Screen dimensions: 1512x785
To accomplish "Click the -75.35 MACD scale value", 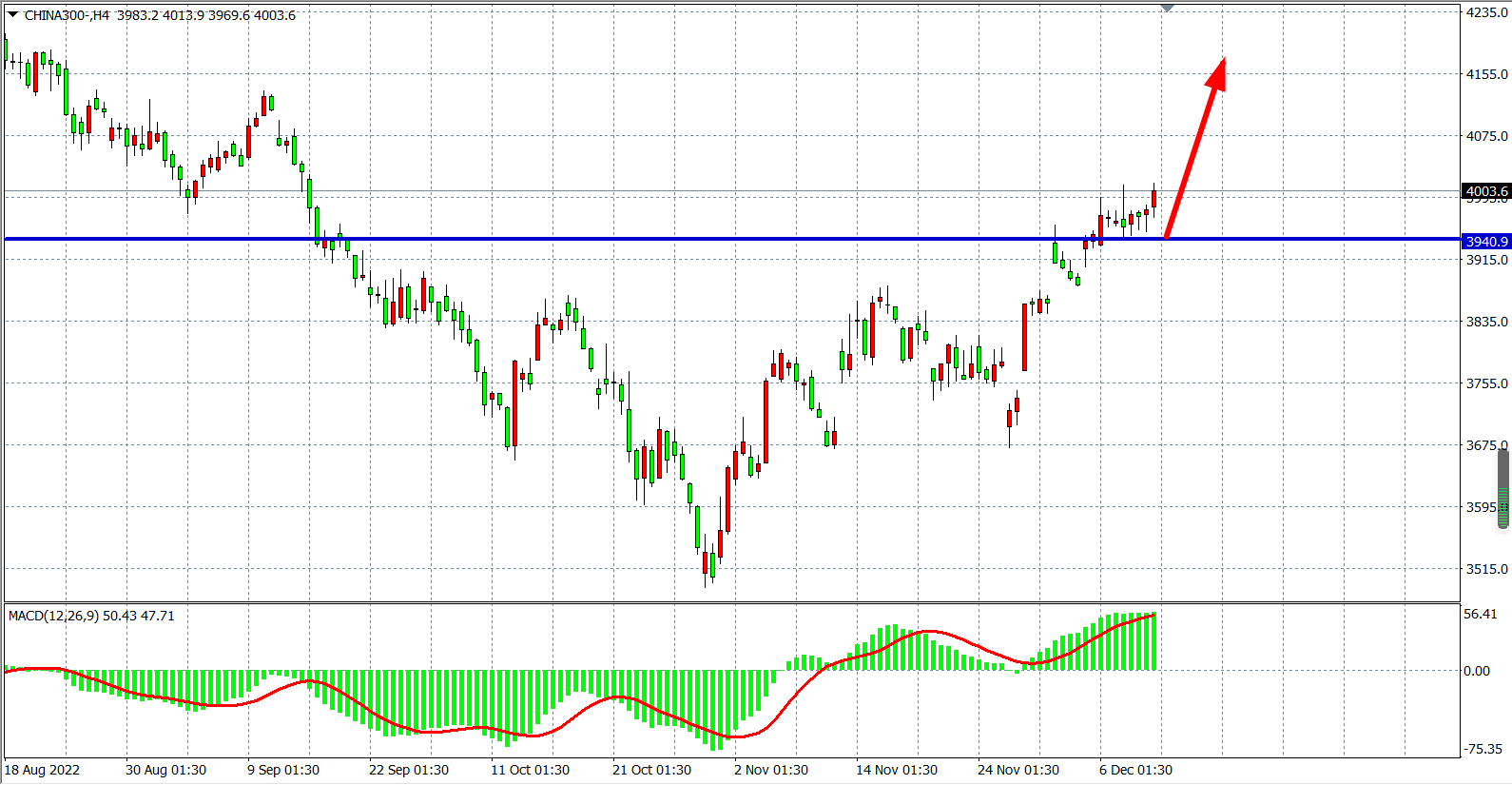I will click(1483, 749).
